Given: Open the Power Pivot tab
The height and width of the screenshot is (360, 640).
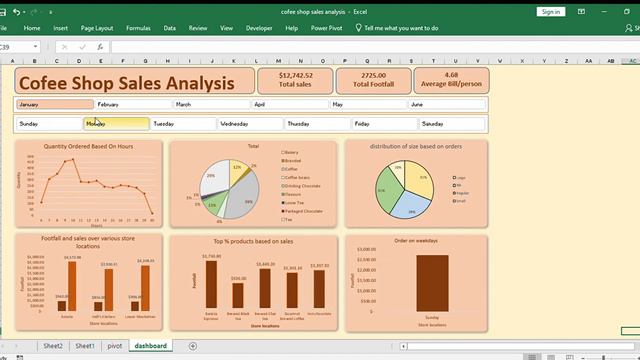Looking at the screenshot, I should tap(327, 28).
